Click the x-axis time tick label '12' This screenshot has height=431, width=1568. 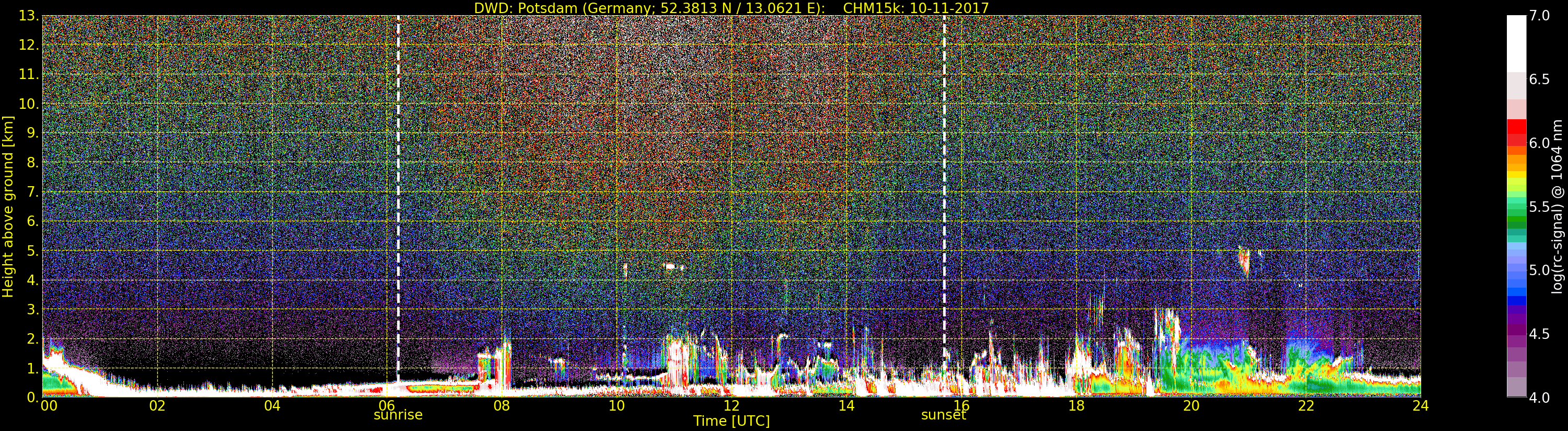tap(731, 405)
